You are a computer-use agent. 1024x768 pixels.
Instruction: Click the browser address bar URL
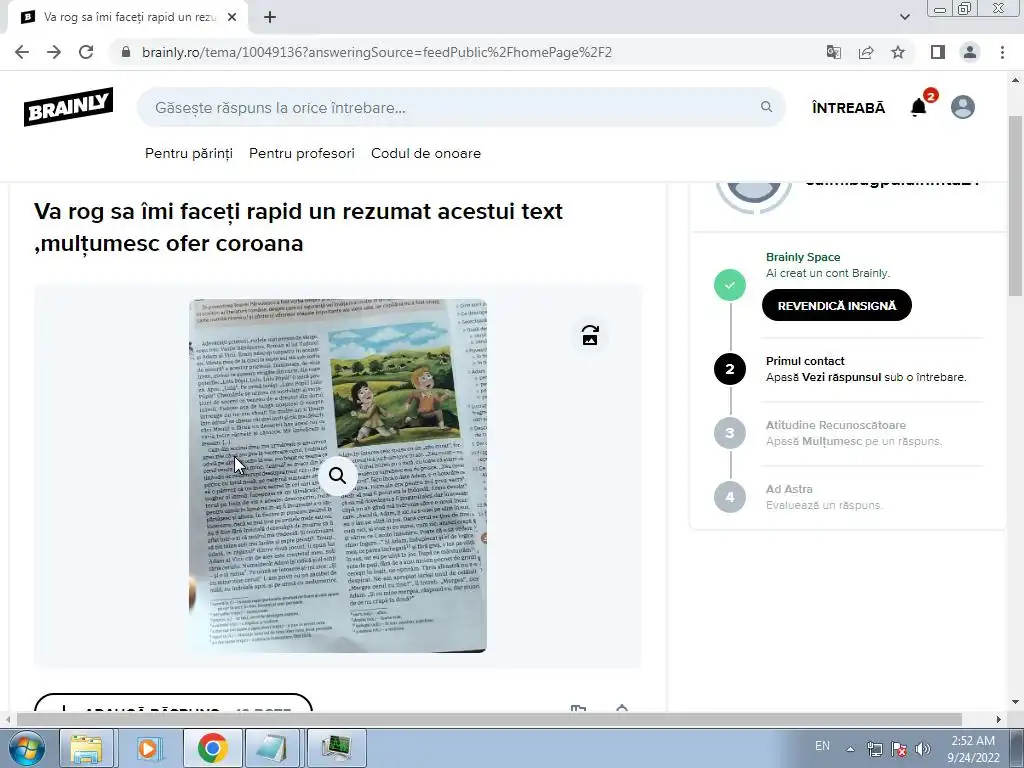tap(377, 52)
